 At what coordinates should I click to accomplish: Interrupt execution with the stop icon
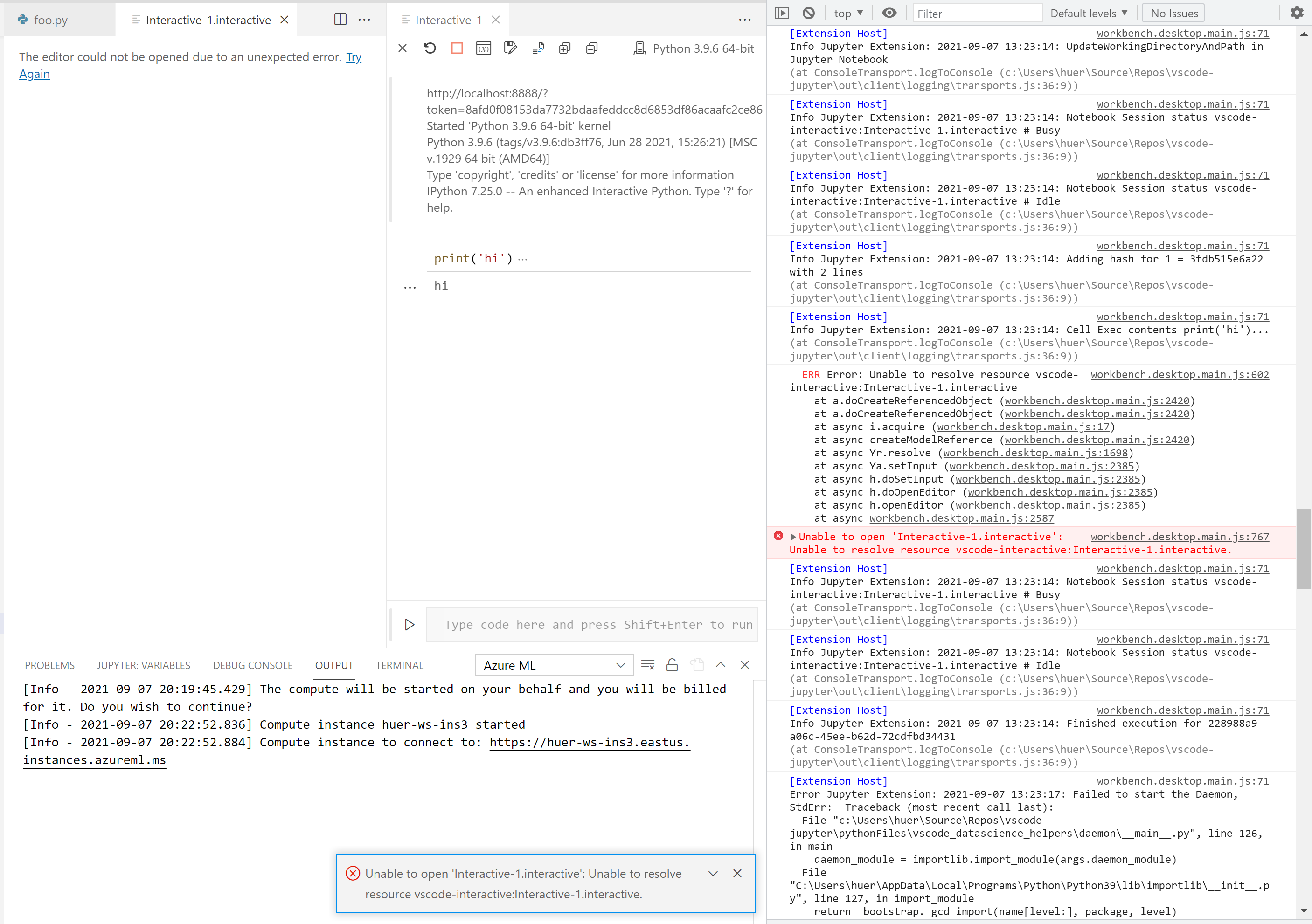[457, 48]
